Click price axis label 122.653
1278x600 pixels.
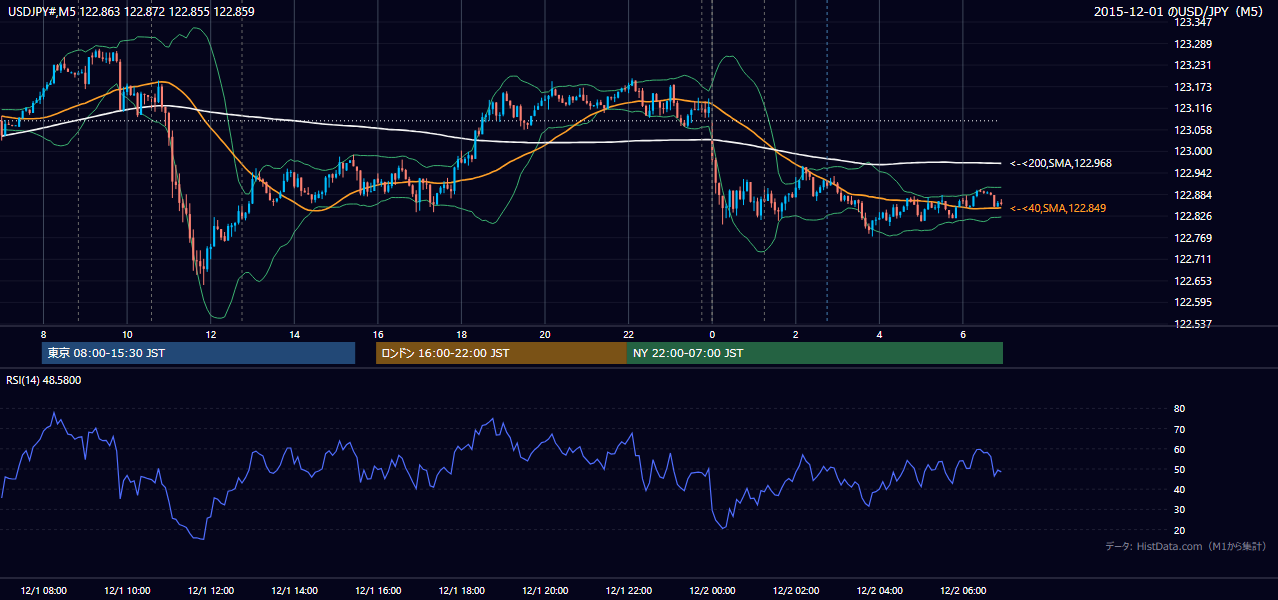coord(1192,281)
